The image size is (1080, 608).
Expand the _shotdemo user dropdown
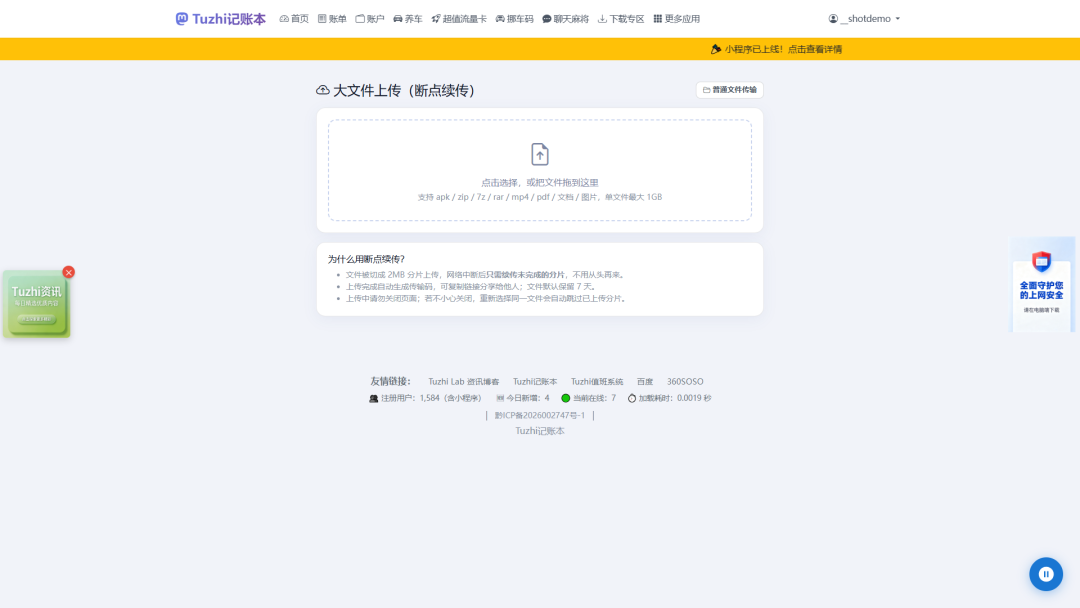[x=864, y=19]
